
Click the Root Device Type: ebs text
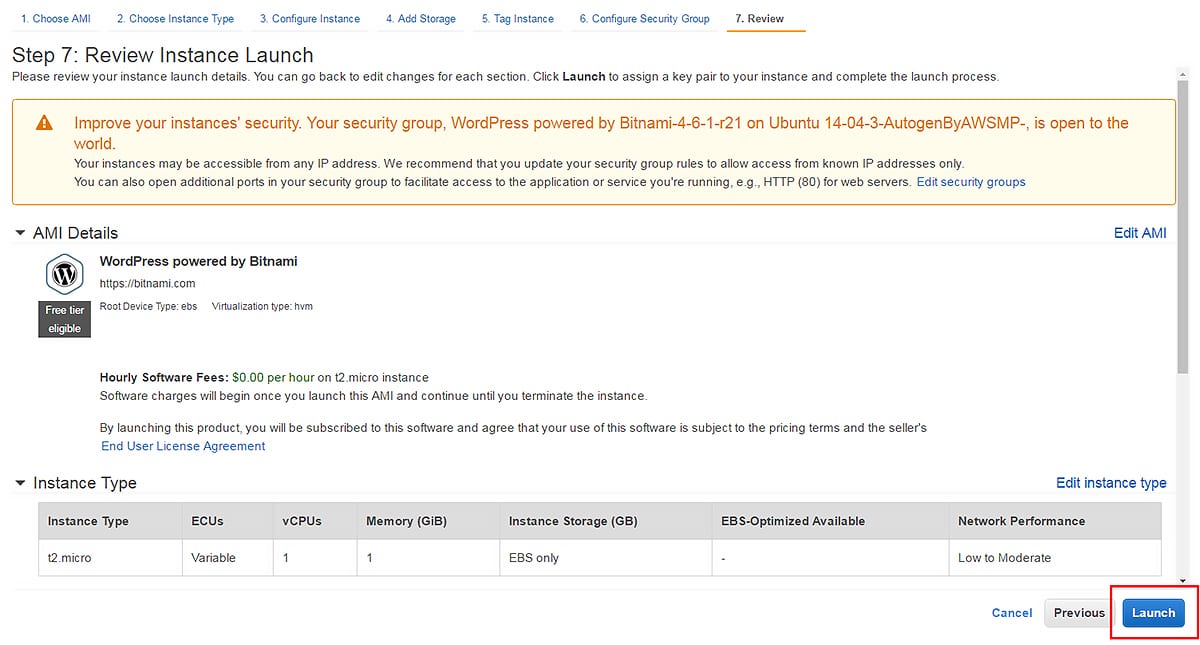(148, 306)
